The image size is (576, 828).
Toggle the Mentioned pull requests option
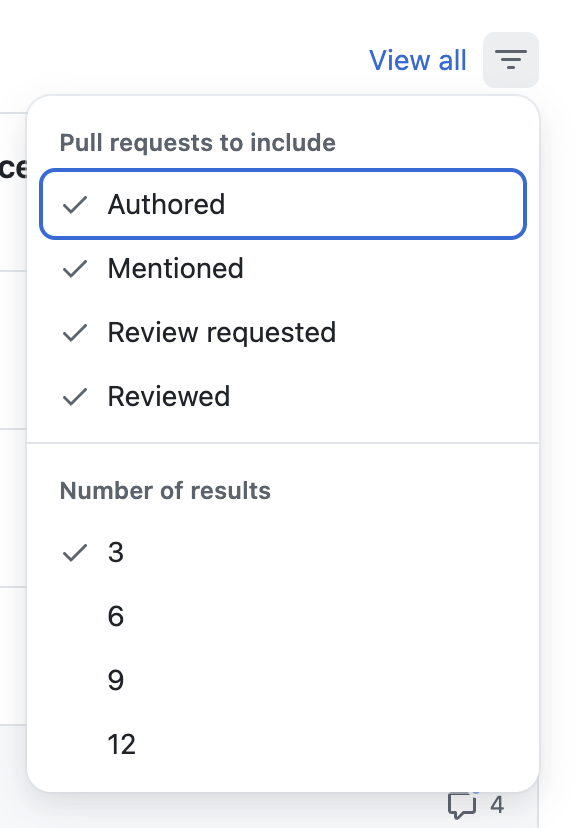pos(283,269)
